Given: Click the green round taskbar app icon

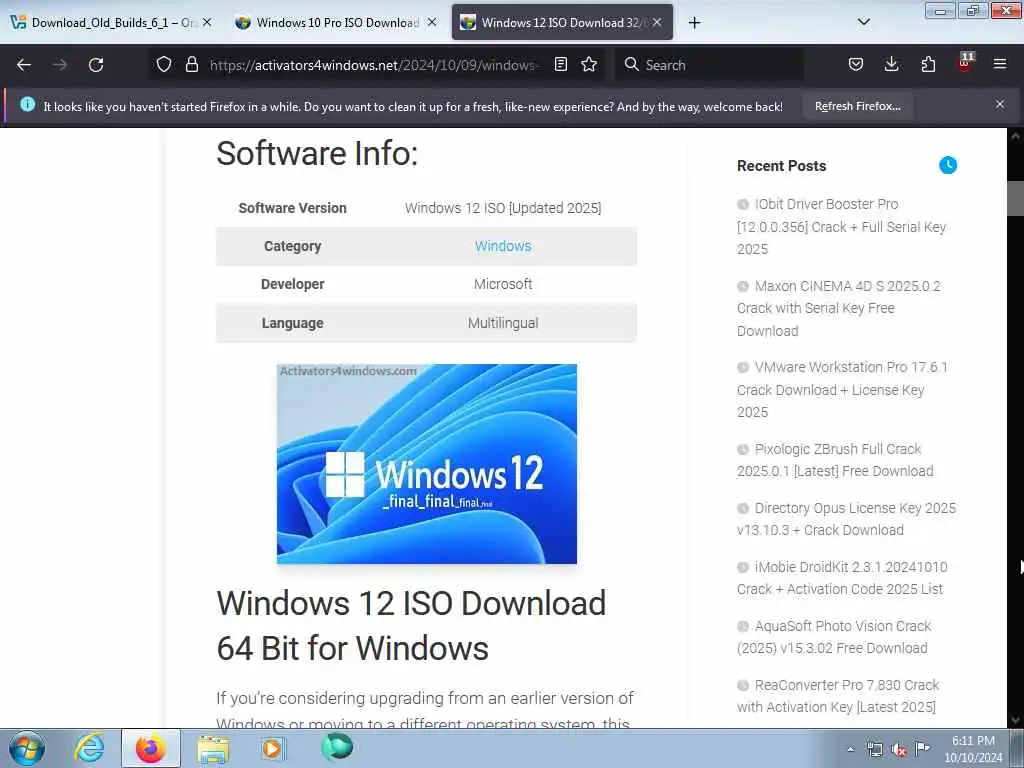Looking at the screenshot, I should (337, 747).
